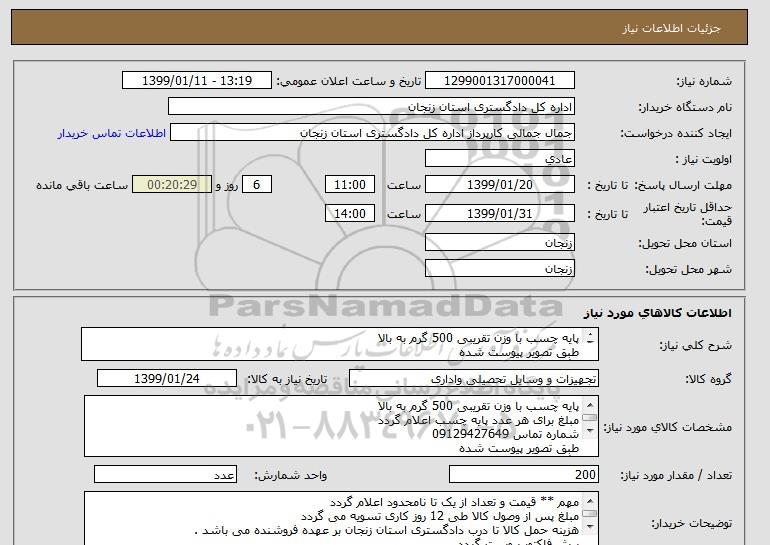Click the header جزئیات اطلاعات نیاز
The width and height of the screenshot is (770, 545).
[671, 28]
